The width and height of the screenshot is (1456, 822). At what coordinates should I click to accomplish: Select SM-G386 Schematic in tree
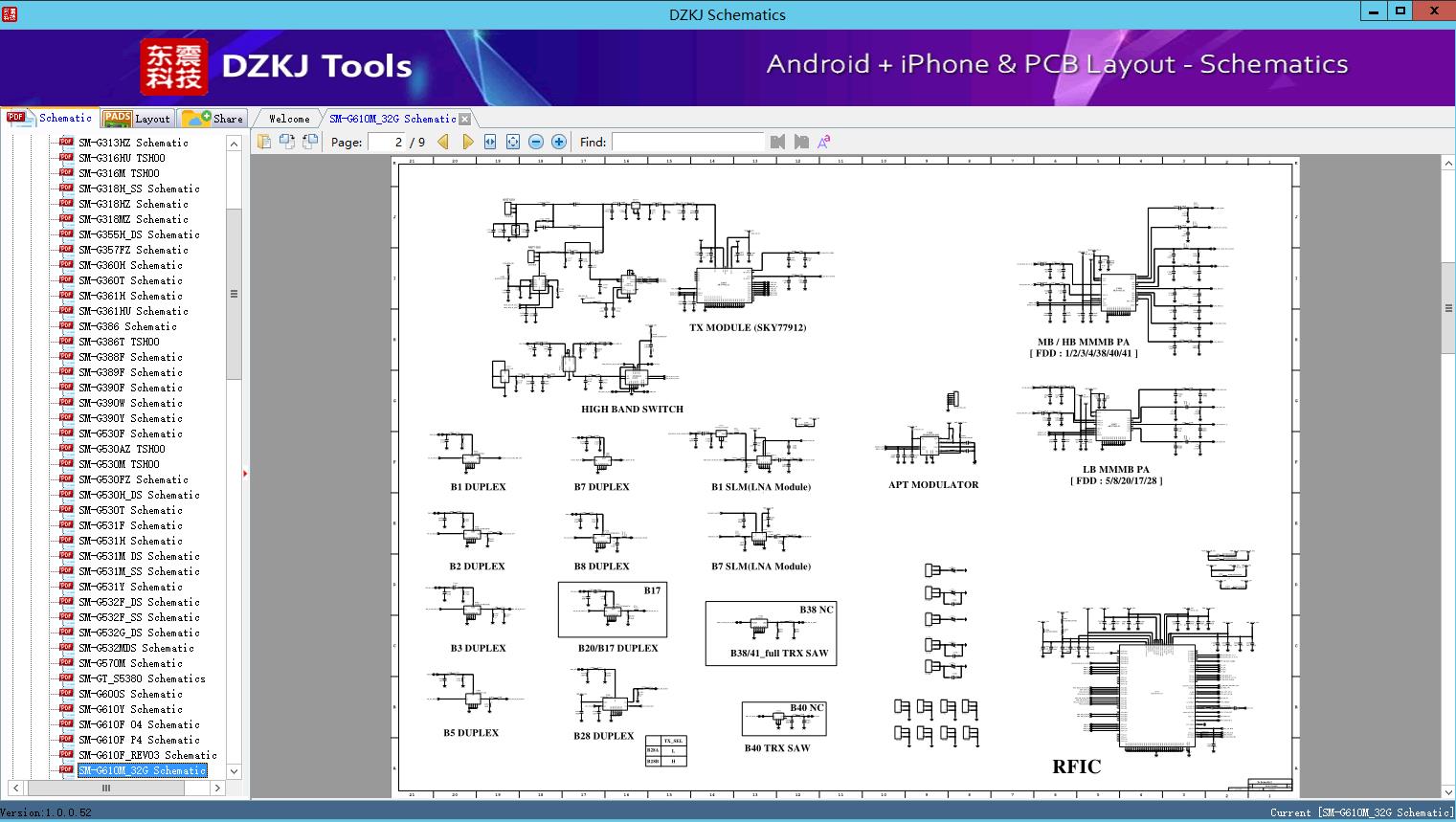127,326
